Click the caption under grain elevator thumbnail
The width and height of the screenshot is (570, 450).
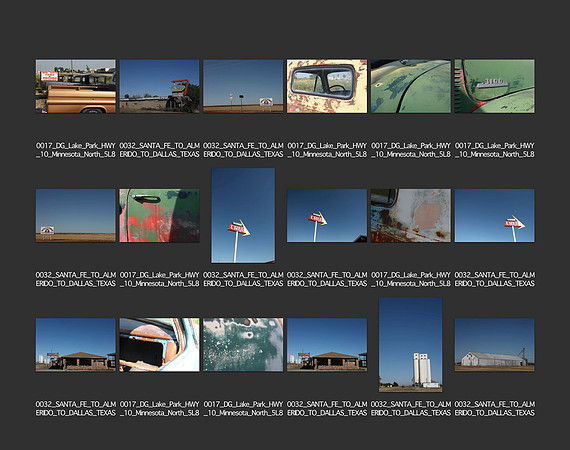point(411,409)
